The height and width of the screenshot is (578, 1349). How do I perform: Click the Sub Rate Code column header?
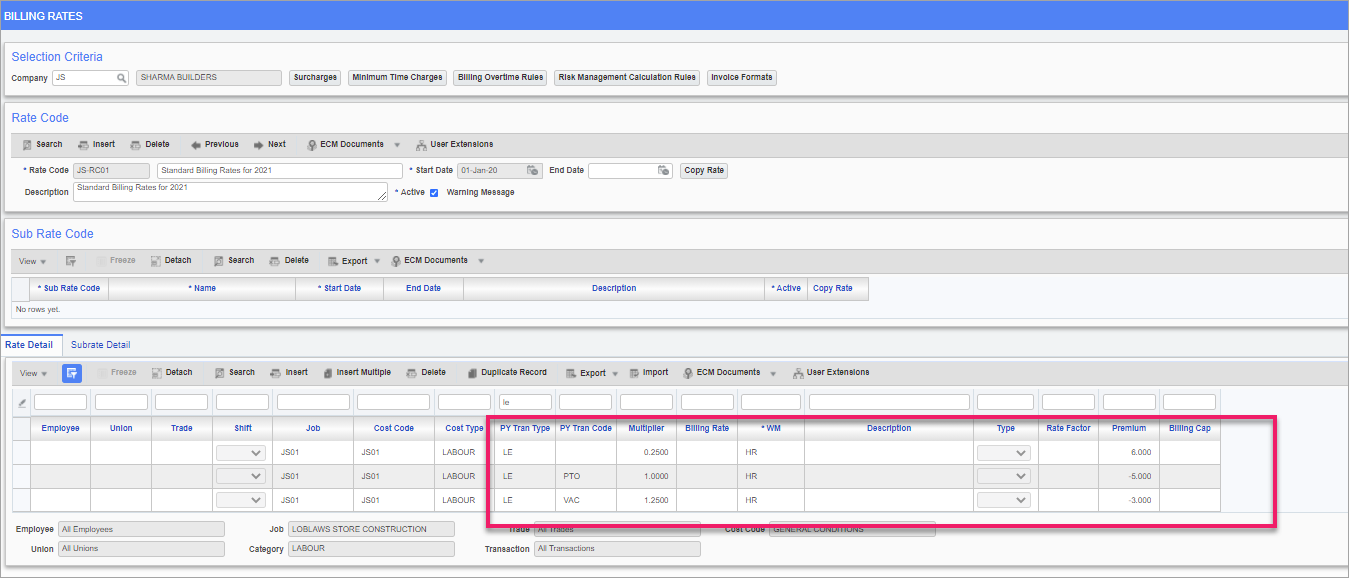pyautogui.click(x=69, y=288)
